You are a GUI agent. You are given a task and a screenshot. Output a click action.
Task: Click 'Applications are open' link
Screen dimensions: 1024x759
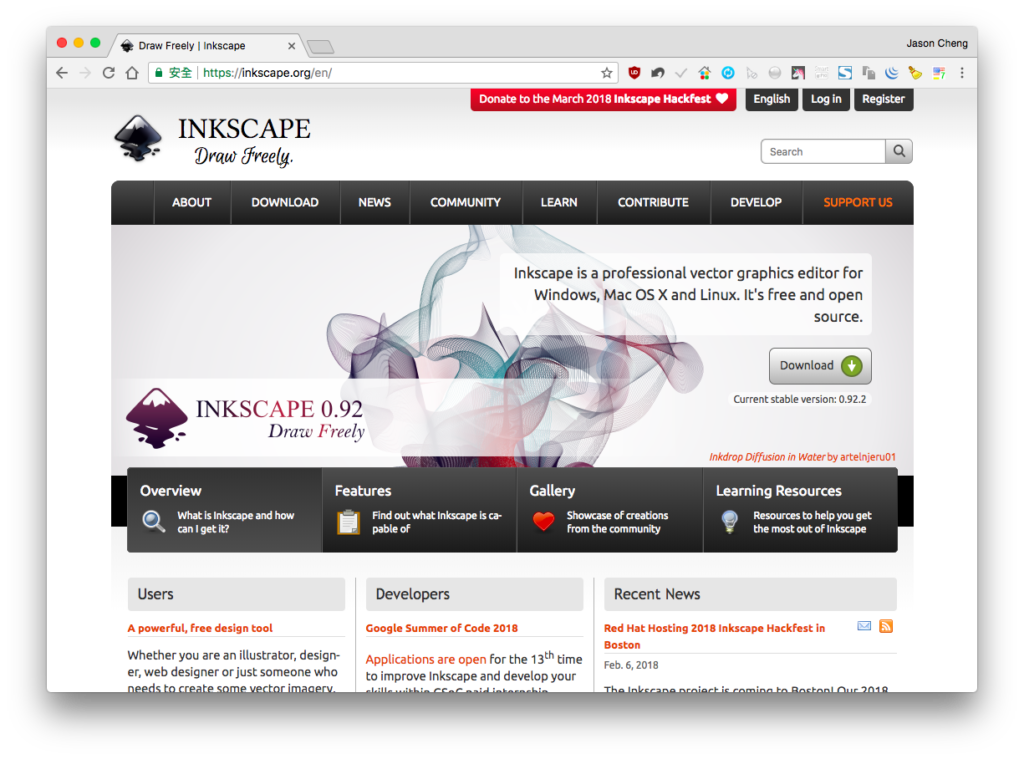point(426,660)
